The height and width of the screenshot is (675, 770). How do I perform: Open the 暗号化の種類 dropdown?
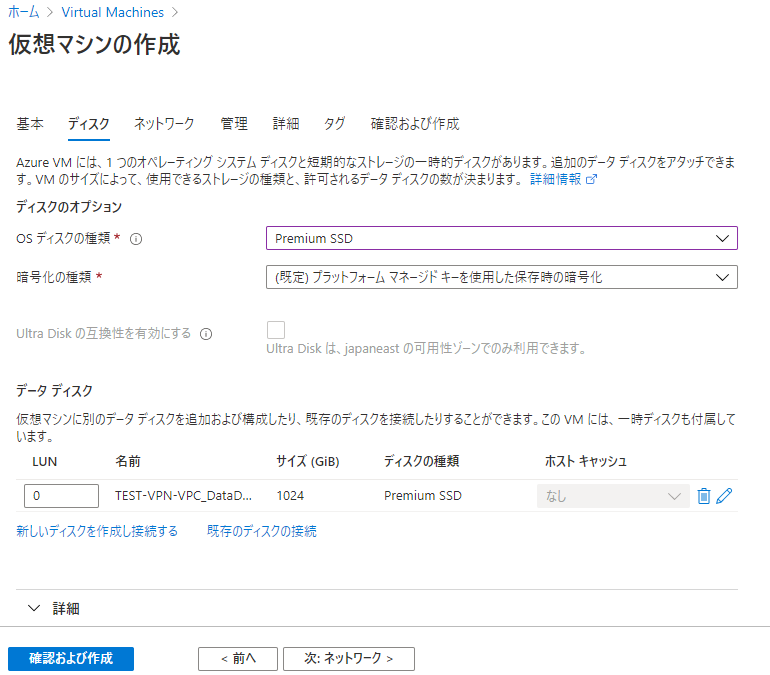click(x=502, y=277)
